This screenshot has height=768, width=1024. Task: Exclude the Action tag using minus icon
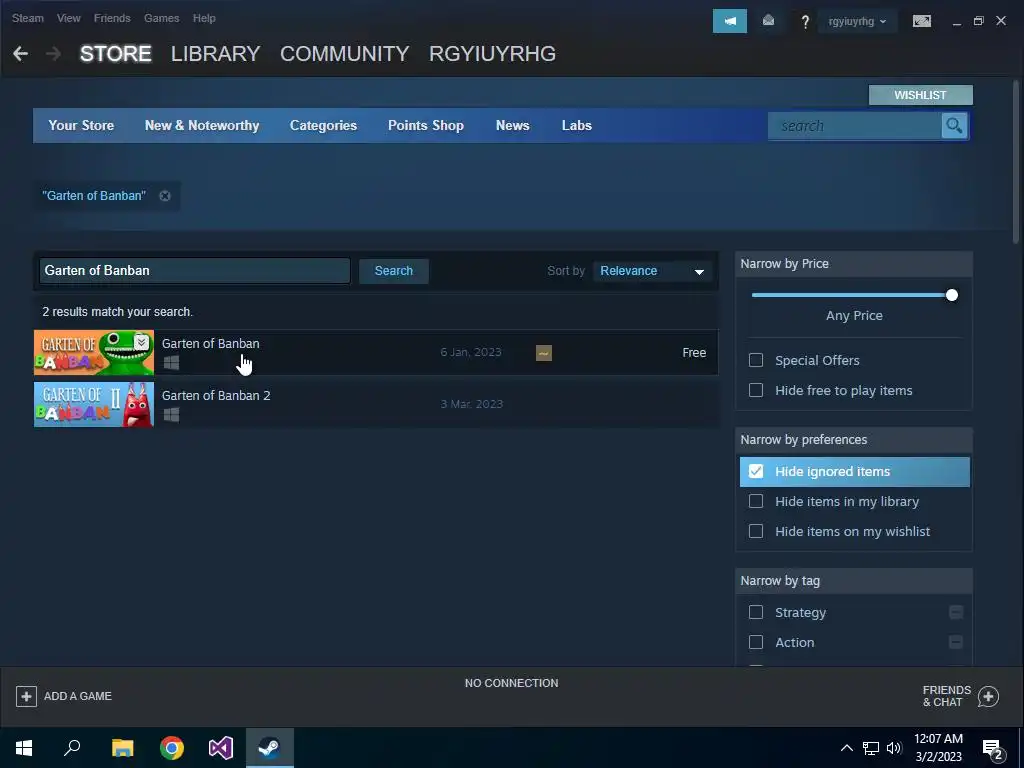click(955, 642)
